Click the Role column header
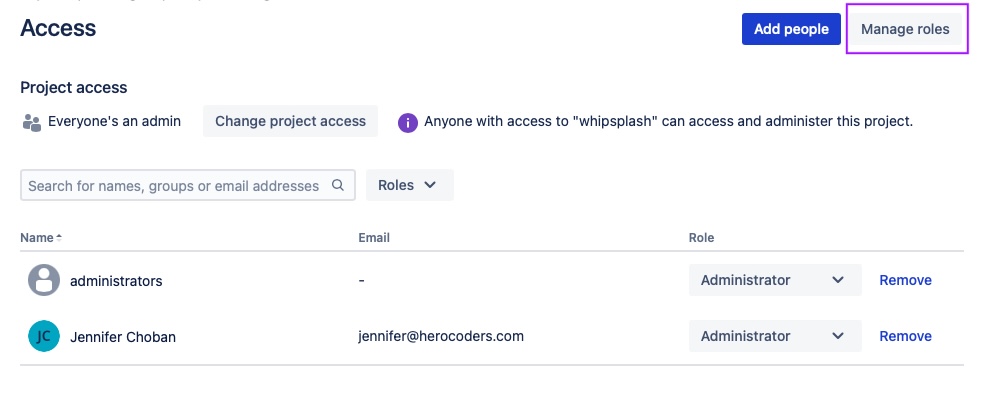The width and height of the screenshot is (993, 411). [702, 238]
